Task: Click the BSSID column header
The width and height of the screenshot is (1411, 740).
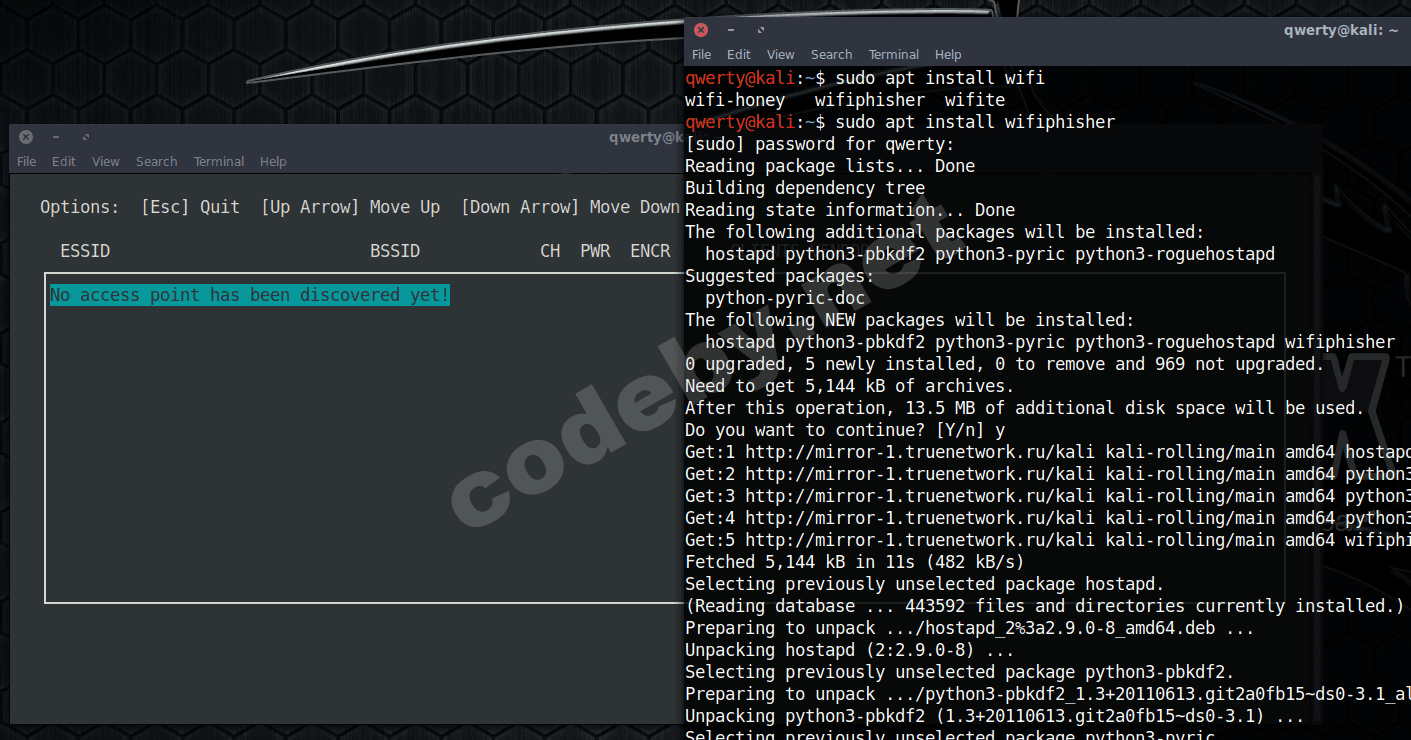Action: click(x=395, y=251)
